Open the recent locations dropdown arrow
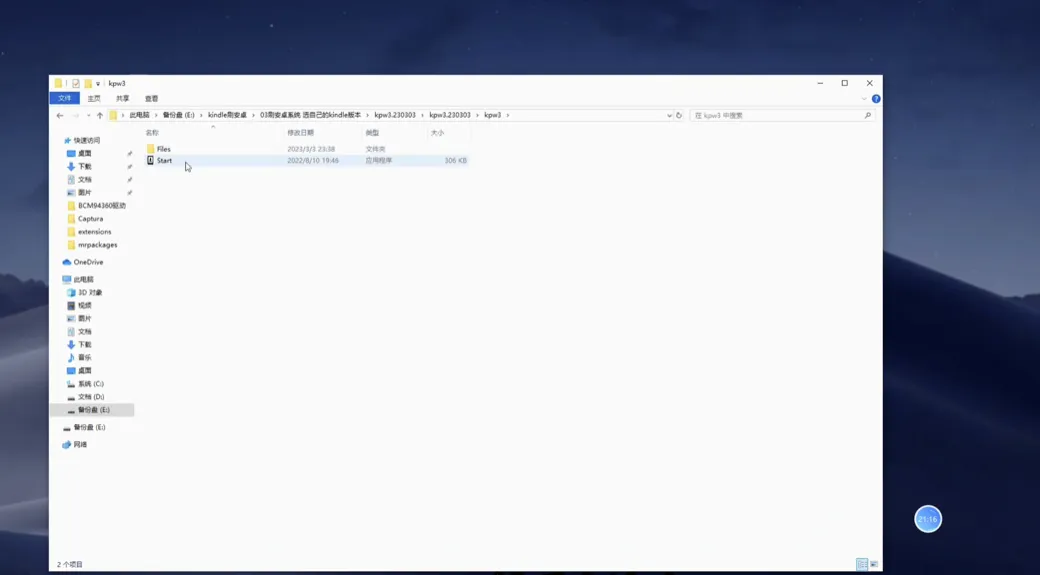Image resolution: width=1040 pixels, height=575 pixels. coord(88,115)
